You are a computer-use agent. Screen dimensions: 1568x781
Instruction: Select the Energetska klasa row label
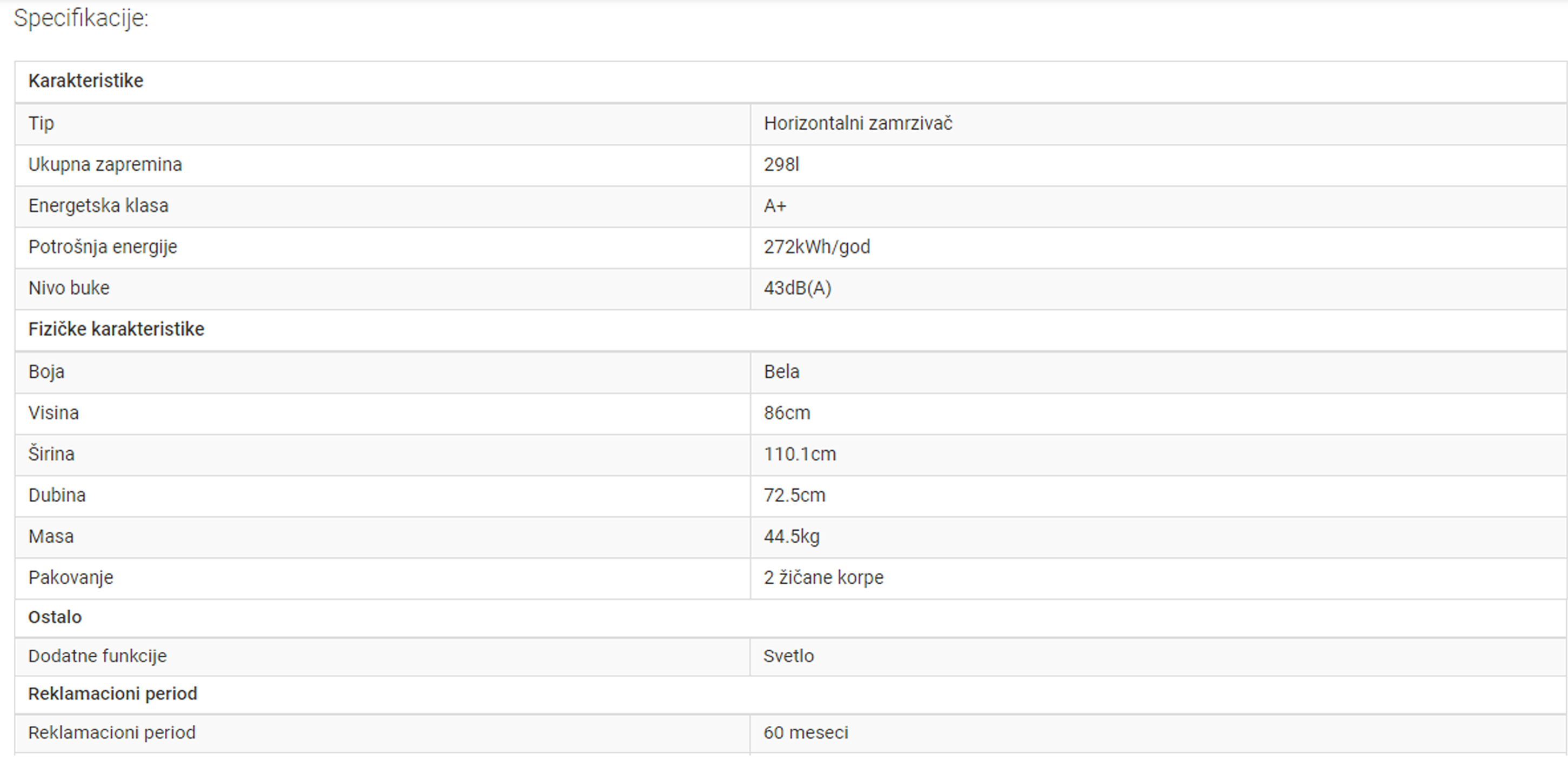[98, 206]
